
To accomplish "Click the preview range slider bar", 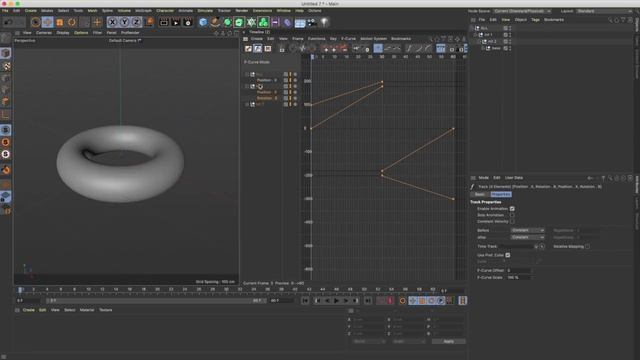I will [x=155, y=300].
